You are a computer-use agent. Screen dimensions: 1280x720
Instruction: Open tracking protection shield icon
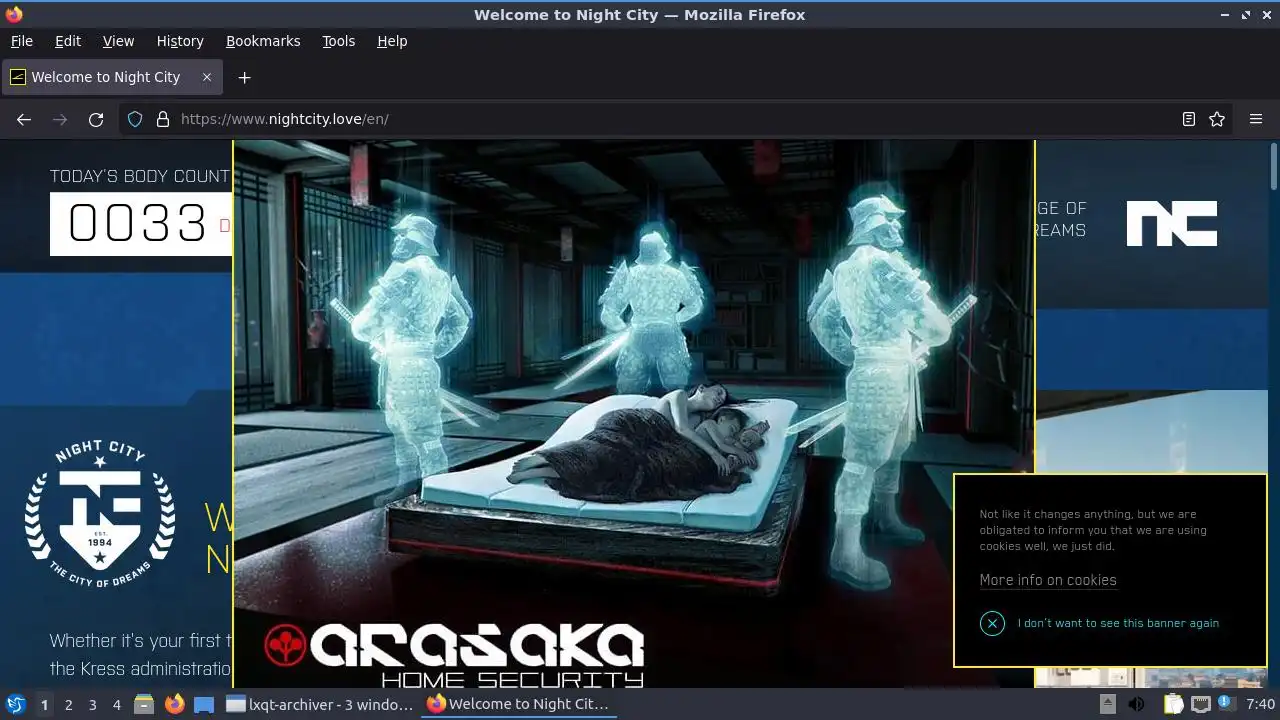pyautogui.click(x=135, y=119)
